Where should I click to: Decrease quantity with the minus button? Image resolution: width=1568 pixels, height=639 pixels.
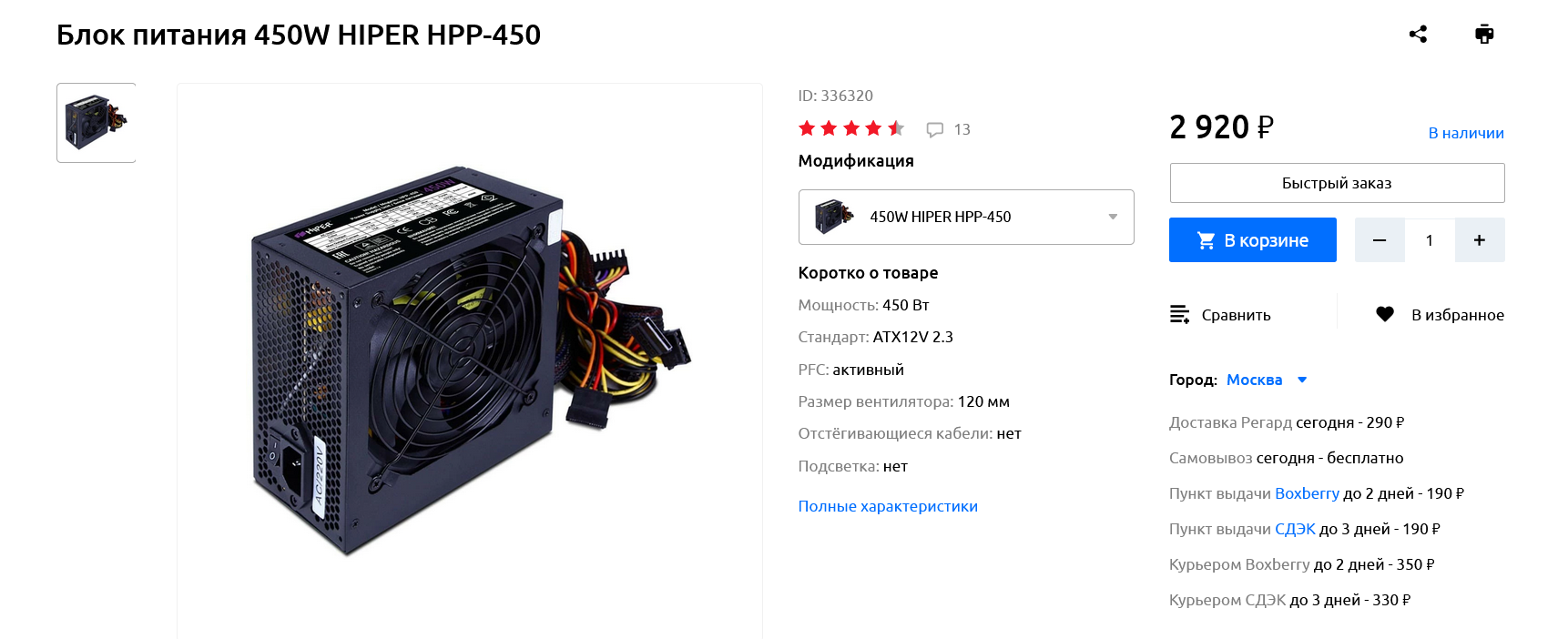point(1380,240)
